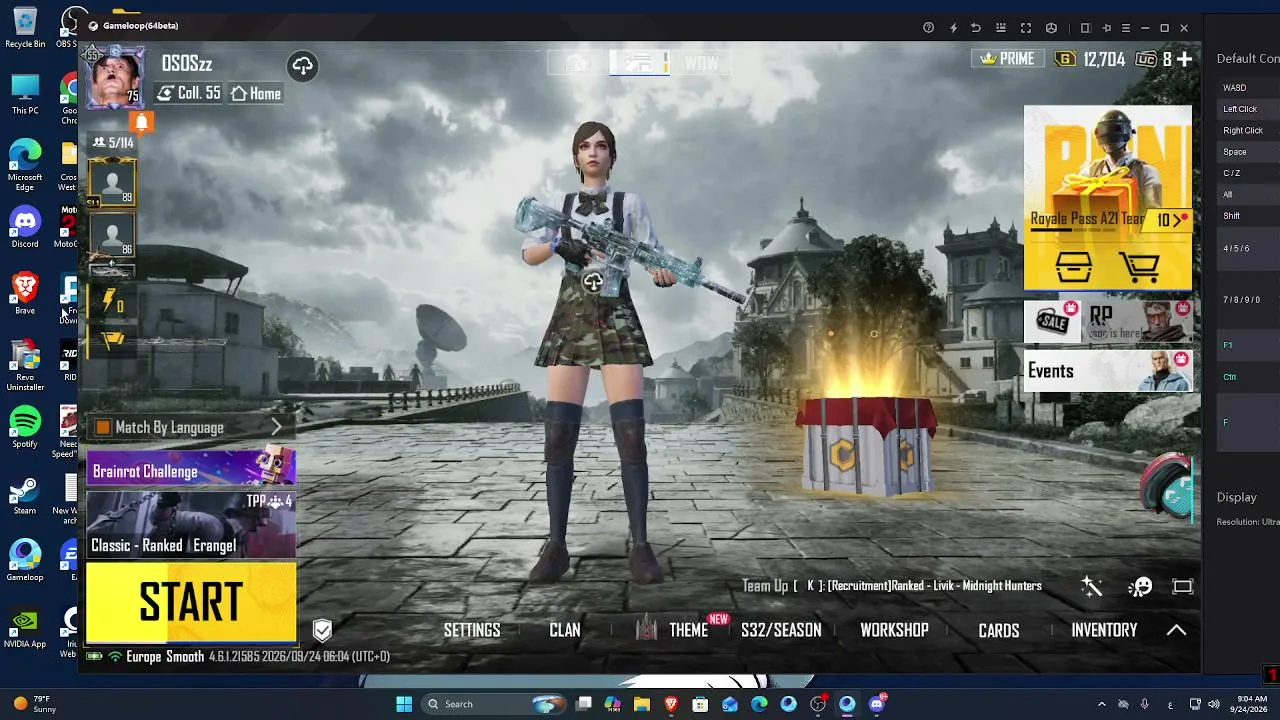Open File Explorer from the taskbar
This screenshot has height=720, width=1280.
pyautogui.click(x=642, y=704)
